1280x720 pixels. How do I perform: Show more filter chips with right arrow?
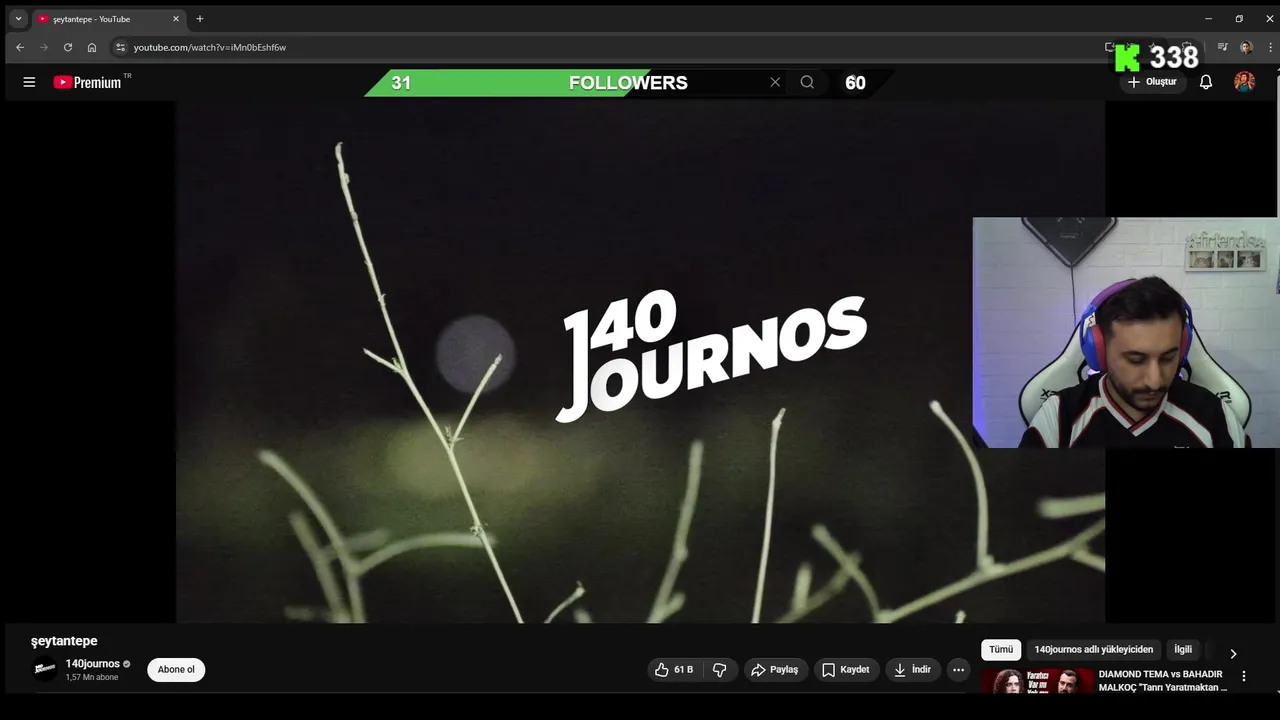click(1233, 653)
